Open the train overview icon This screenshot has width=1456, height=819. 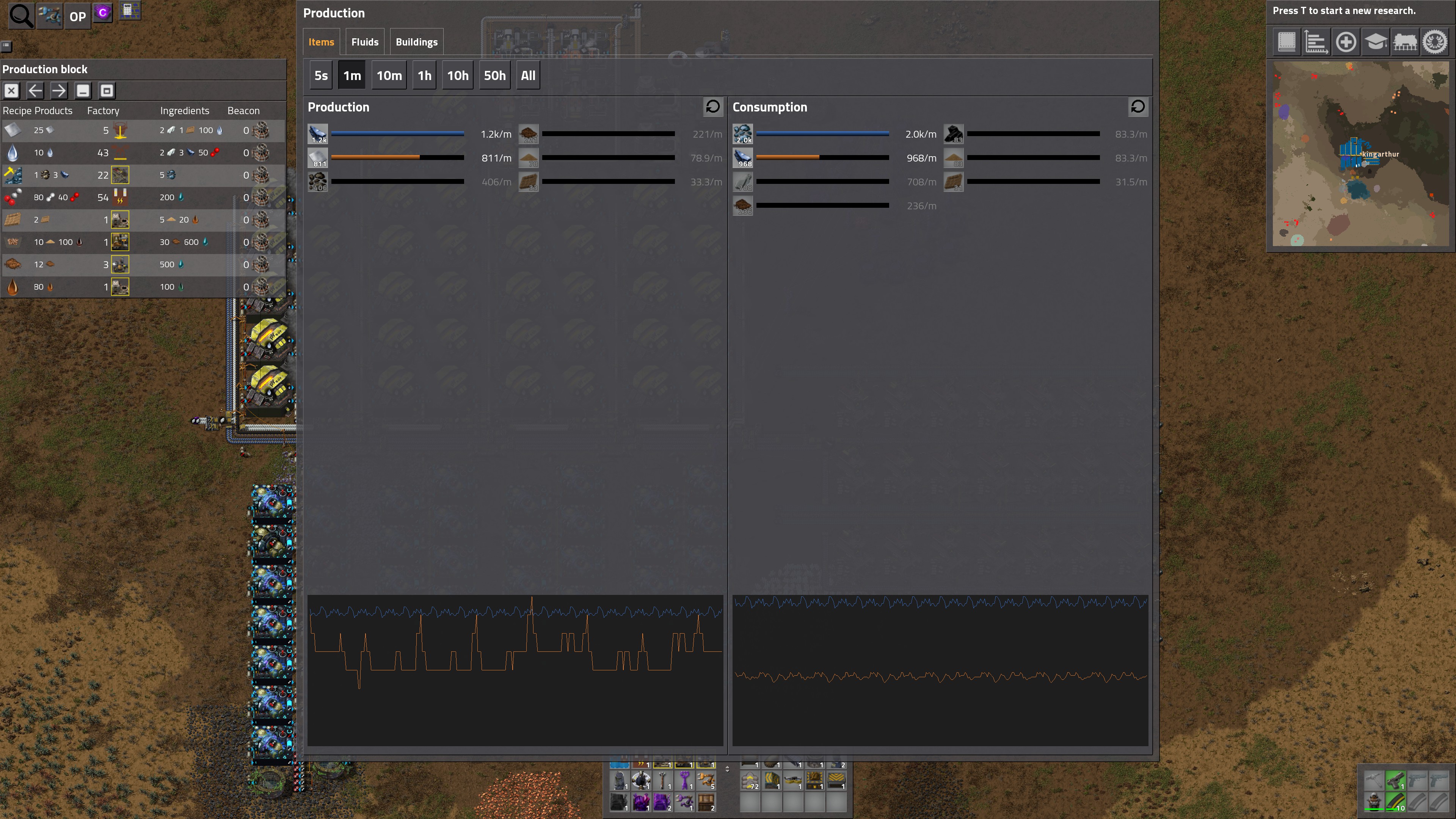1405,42
